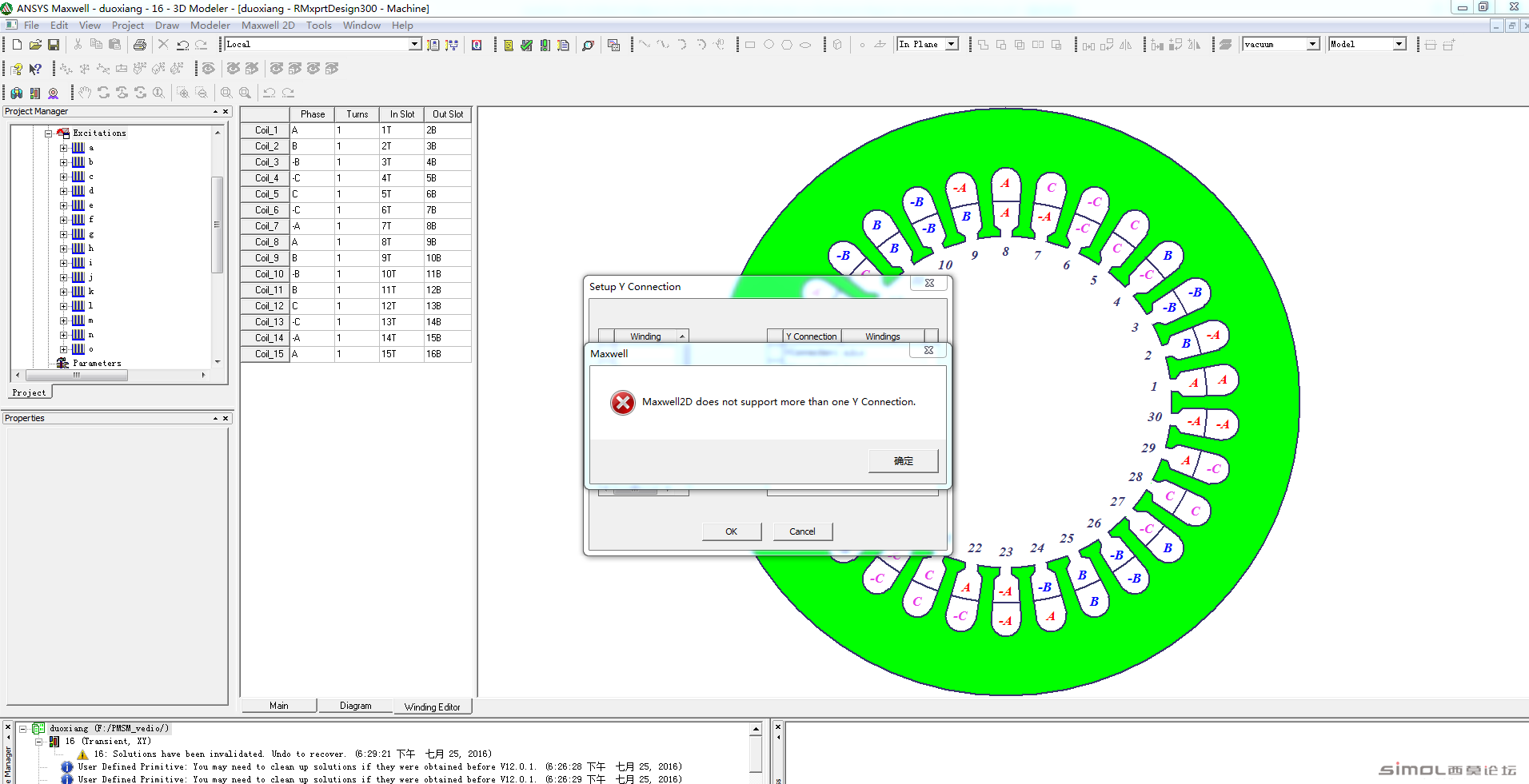The height and width of the screenshot is (784, 1529).
Task: Click the horizontal scrollbar in Project Manager
Action: 77,375
